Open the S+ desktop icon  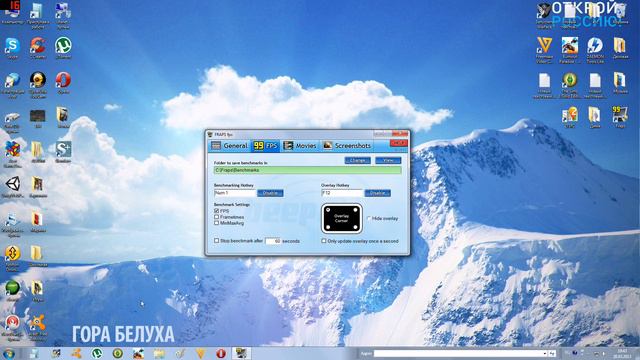(63, 150)
